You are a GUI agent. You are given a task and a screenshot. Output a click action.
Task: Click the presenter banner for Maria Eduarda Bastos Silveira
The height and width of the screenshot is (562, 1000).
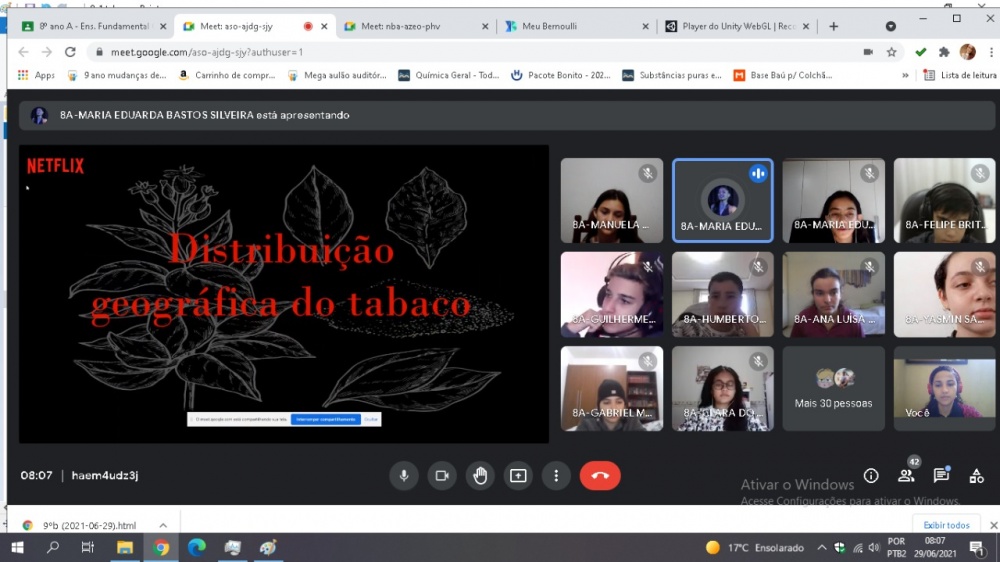[x=507, y=115]
